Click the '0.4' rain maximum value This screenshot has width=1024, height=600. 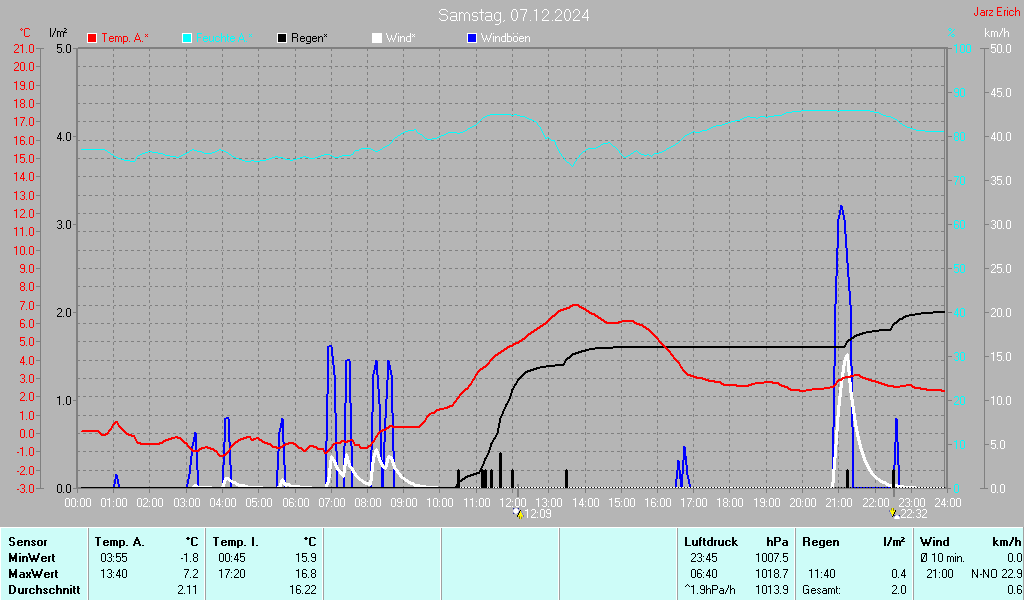click(899, 574)
